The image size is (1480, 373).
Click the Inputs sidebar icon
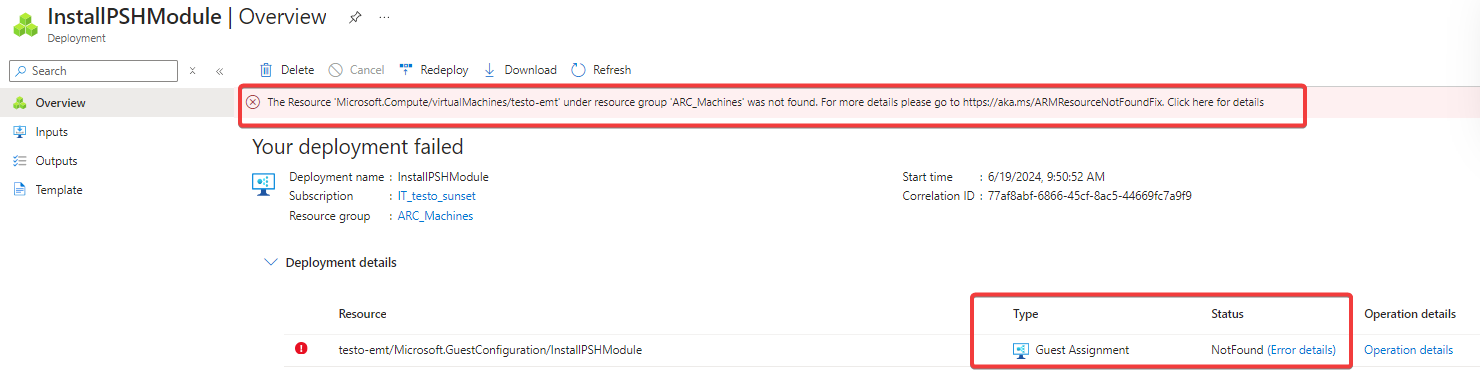[x=19, y=132]
